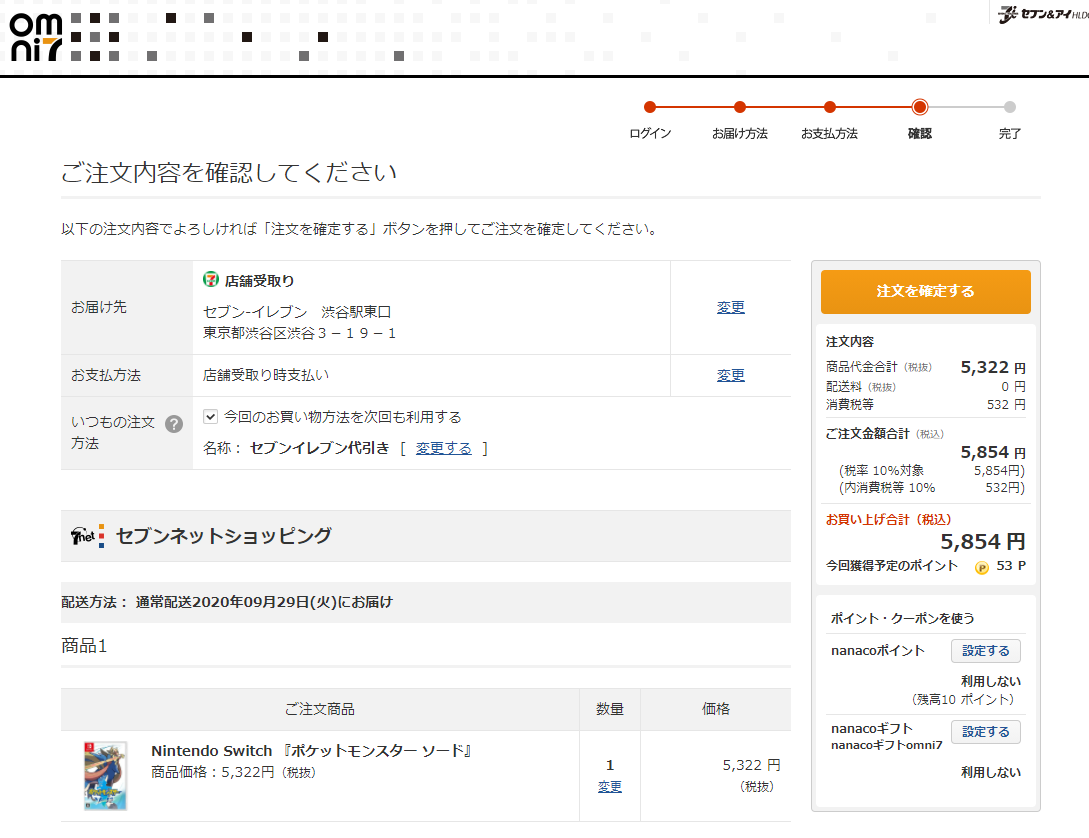Click the 今回獲得予定のポイント label
Viewport: 1089px width, 838px height.
892,566
